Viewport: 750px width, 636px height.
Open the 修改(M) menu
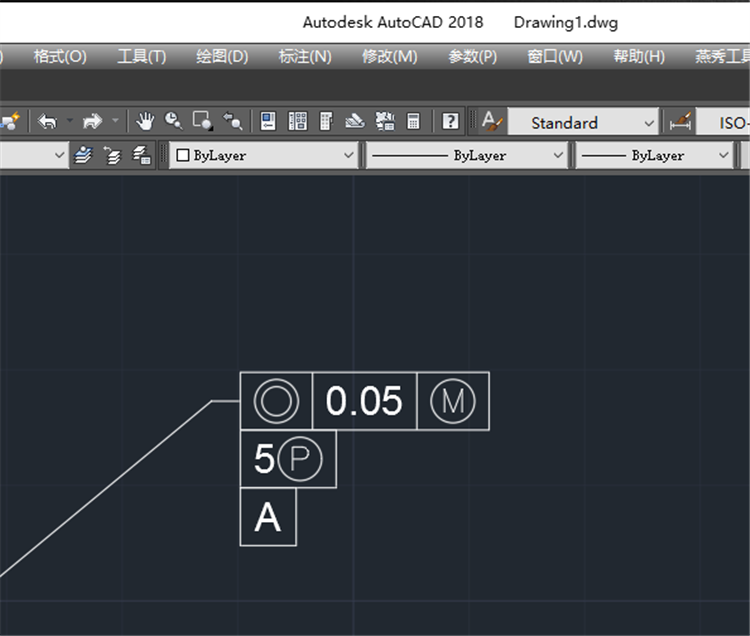tap(389, 57)
